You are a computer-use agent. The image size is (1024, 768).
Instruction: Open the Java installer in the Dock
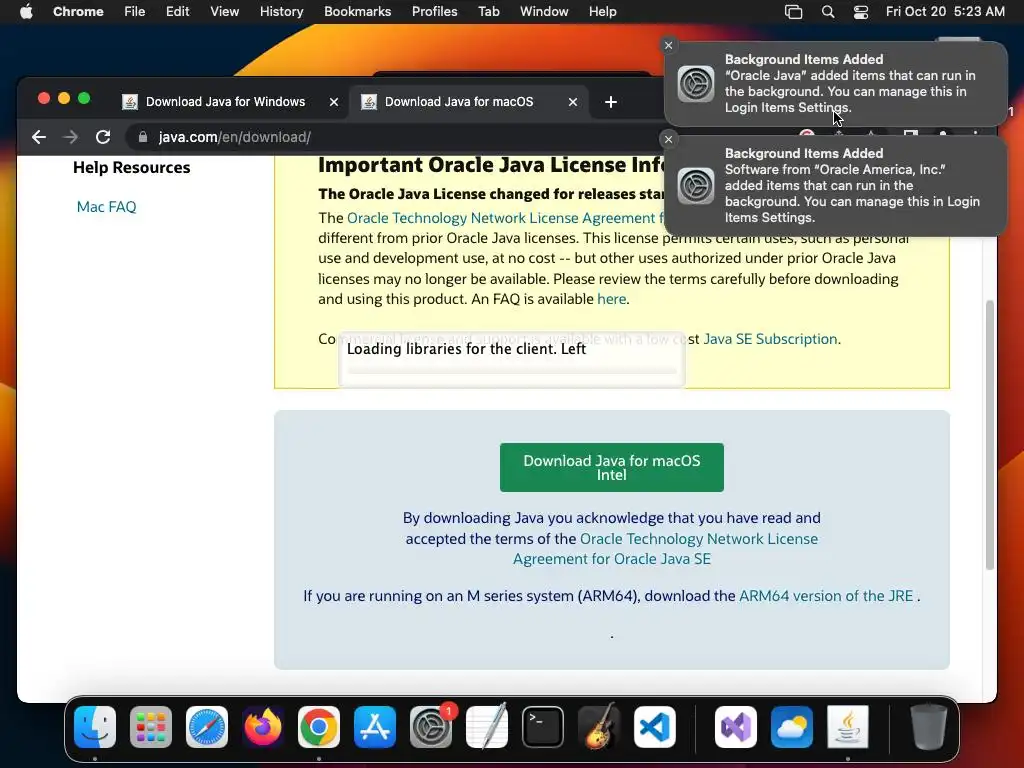pyautogui.click(x=848, y=727)
